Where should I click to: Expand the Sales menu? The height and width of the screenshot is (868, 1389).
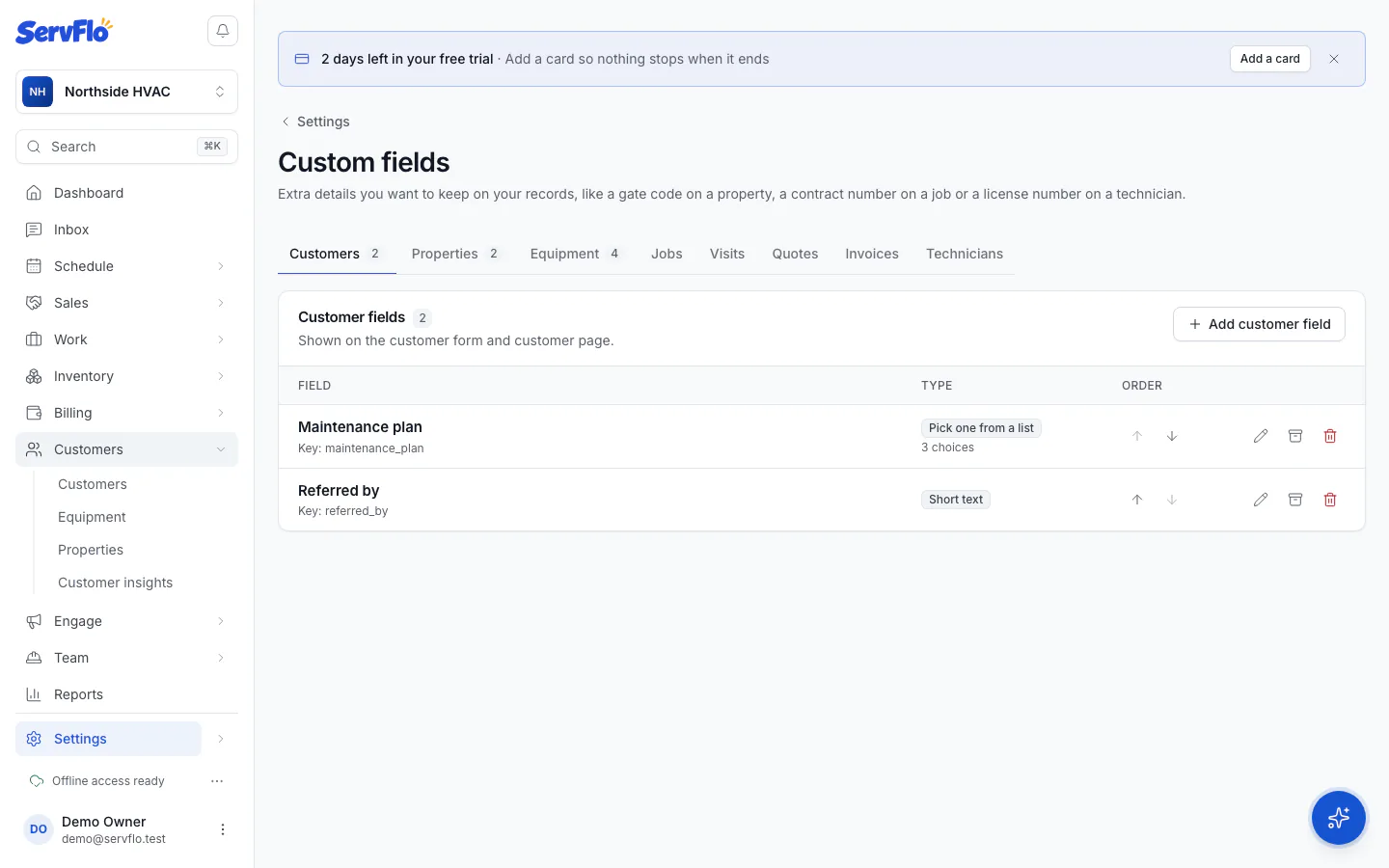[x=126, y=303]
